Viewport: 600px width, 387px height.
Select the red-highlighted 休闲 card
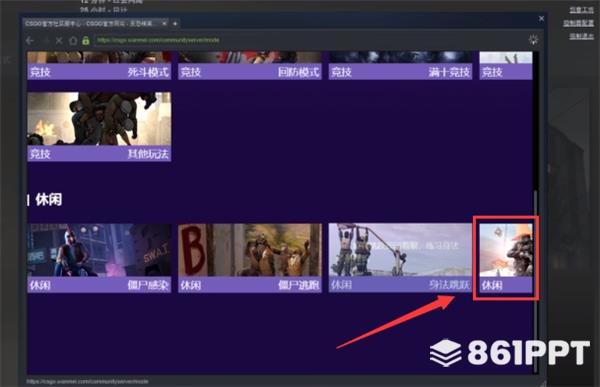(506, 258)
